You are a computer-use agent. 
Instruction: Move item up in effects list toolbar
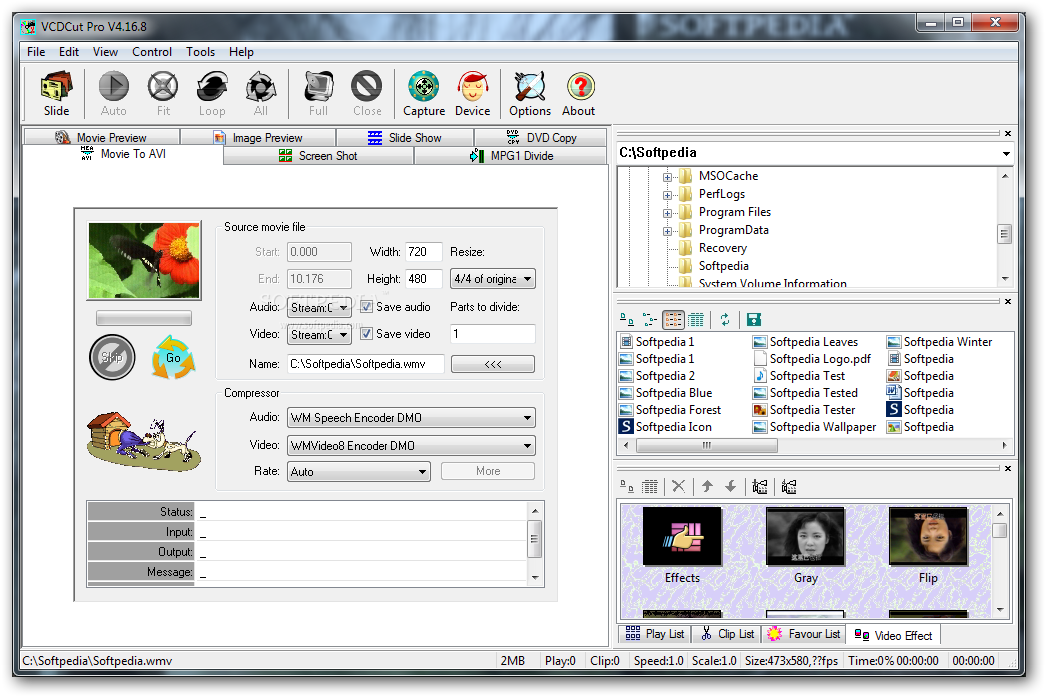coord(708,486)
